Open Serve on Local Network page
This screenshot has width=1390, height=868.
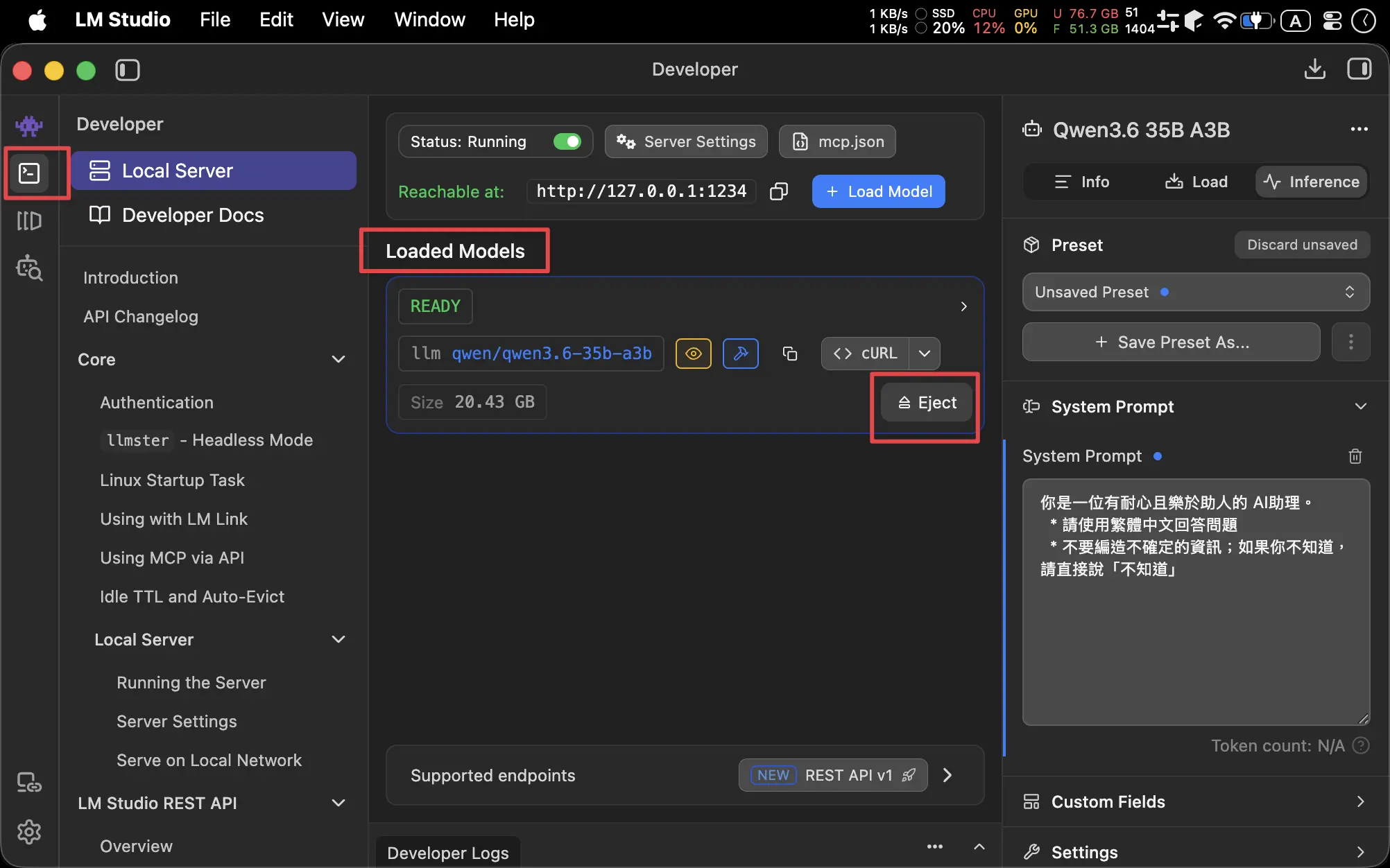209,761
